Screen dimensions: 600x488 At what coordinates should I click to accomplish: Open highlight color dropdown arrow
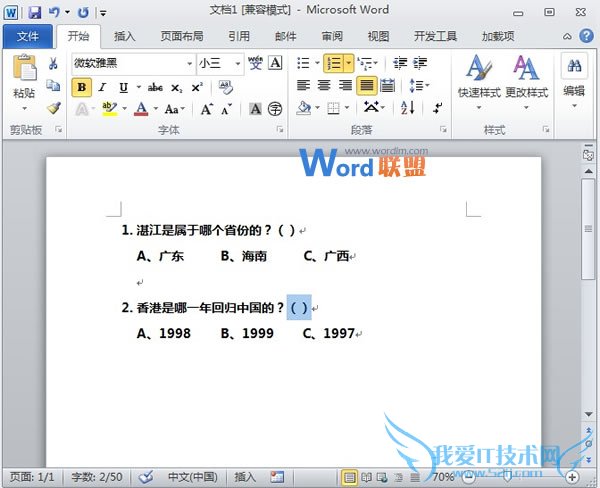pyautogui.click(x=125, y=109)
